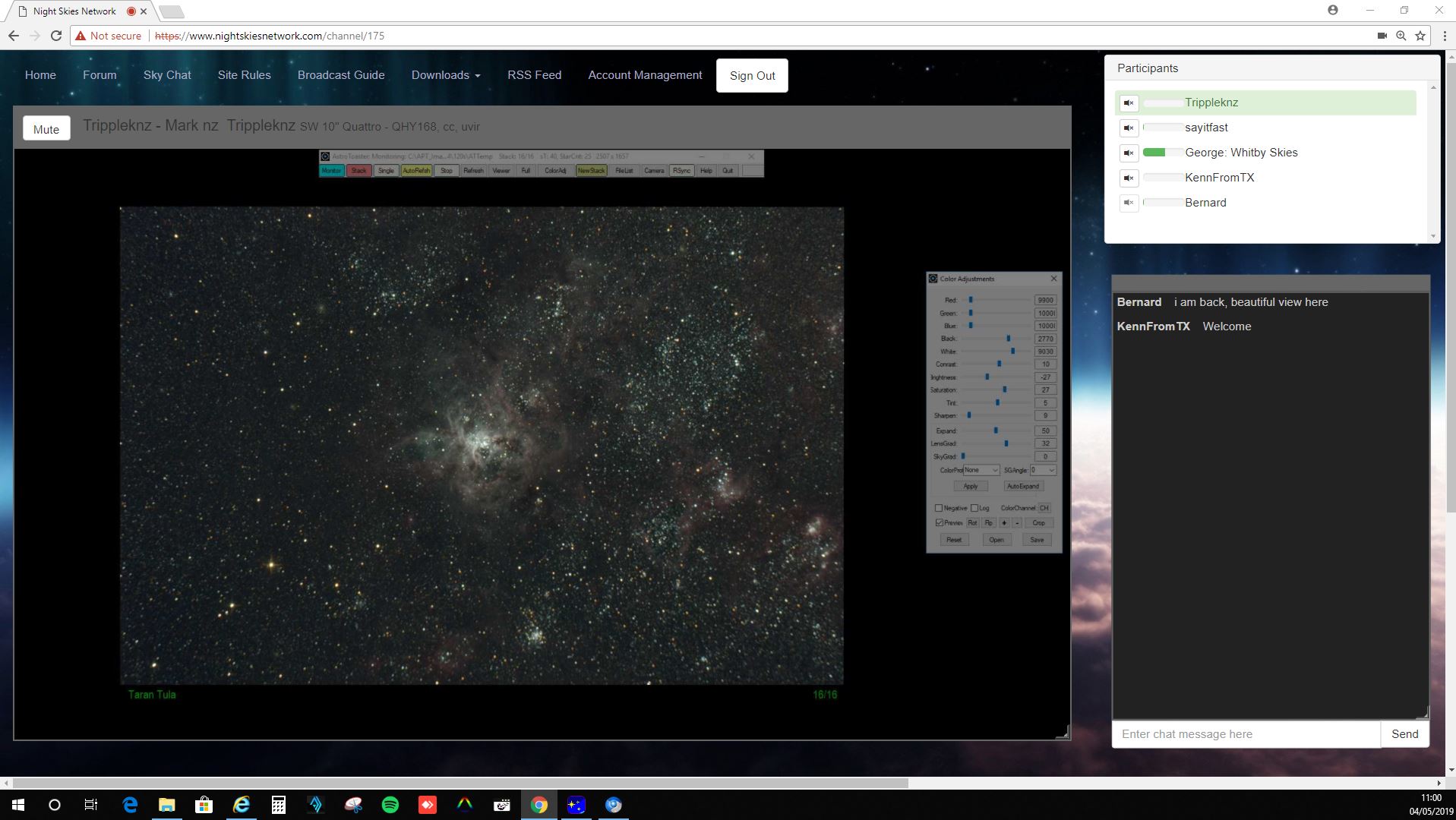Click the chat message input field
The image size is (1456, 820).
1246,733
